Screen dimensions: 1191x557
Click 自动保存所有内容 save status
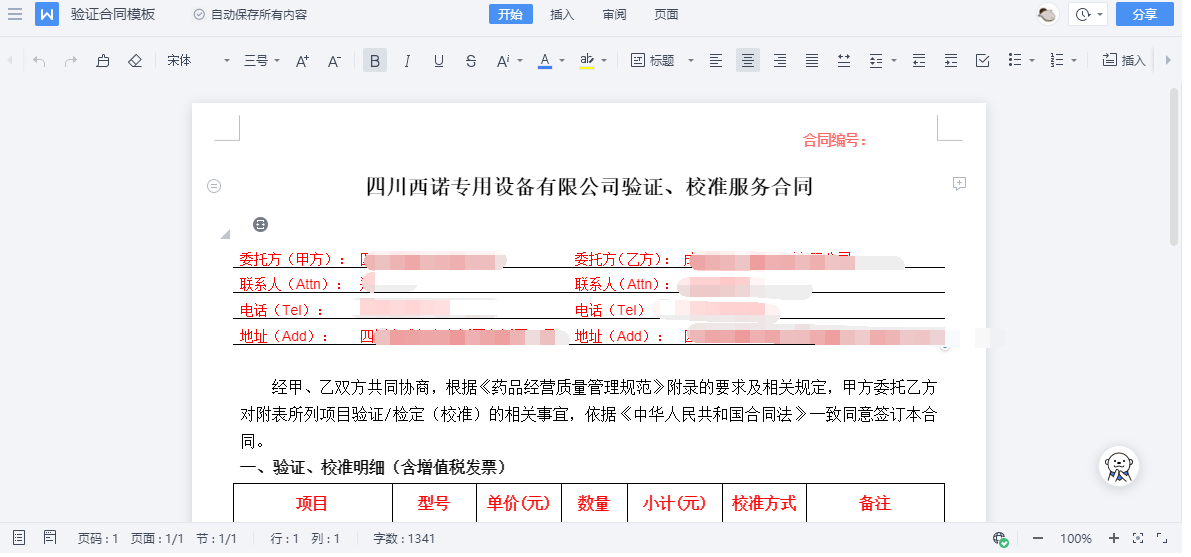click(251, 14)
